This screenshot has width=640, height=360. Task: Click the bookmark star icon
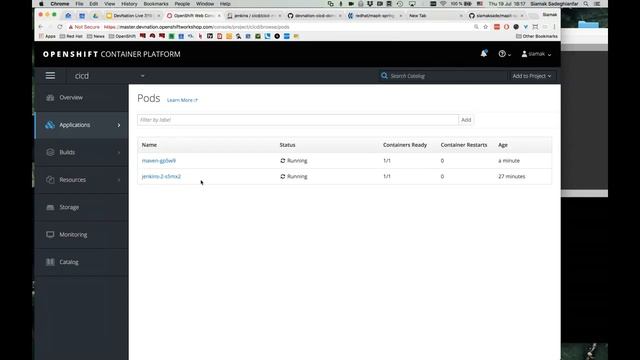click(485, 27)
